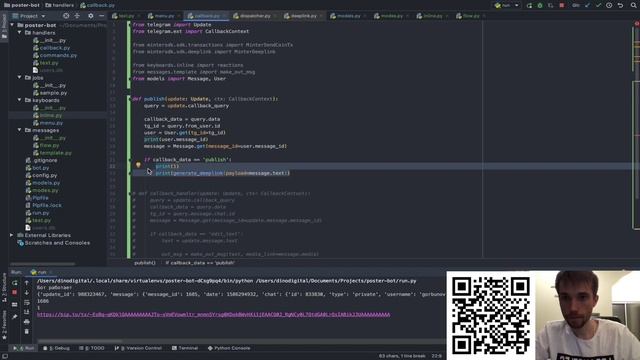Clear all Run console output with trash icon
Screen dimensions: 640x360
tap(27, 331)
